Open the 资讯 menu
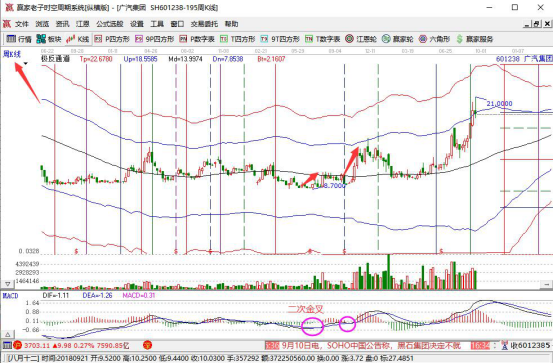The height and width of the screenshot is (364, 553). pos(62,24)
